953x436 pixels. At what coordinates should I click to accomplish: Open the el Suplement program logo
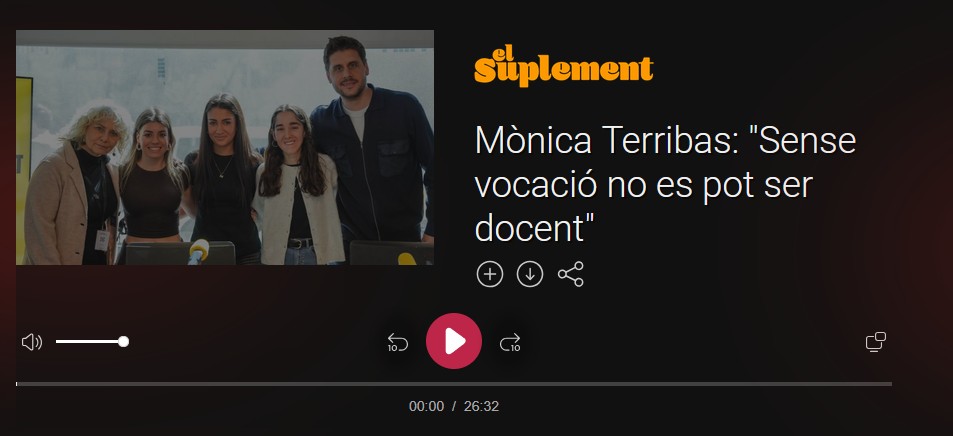[x=563, y=65]
